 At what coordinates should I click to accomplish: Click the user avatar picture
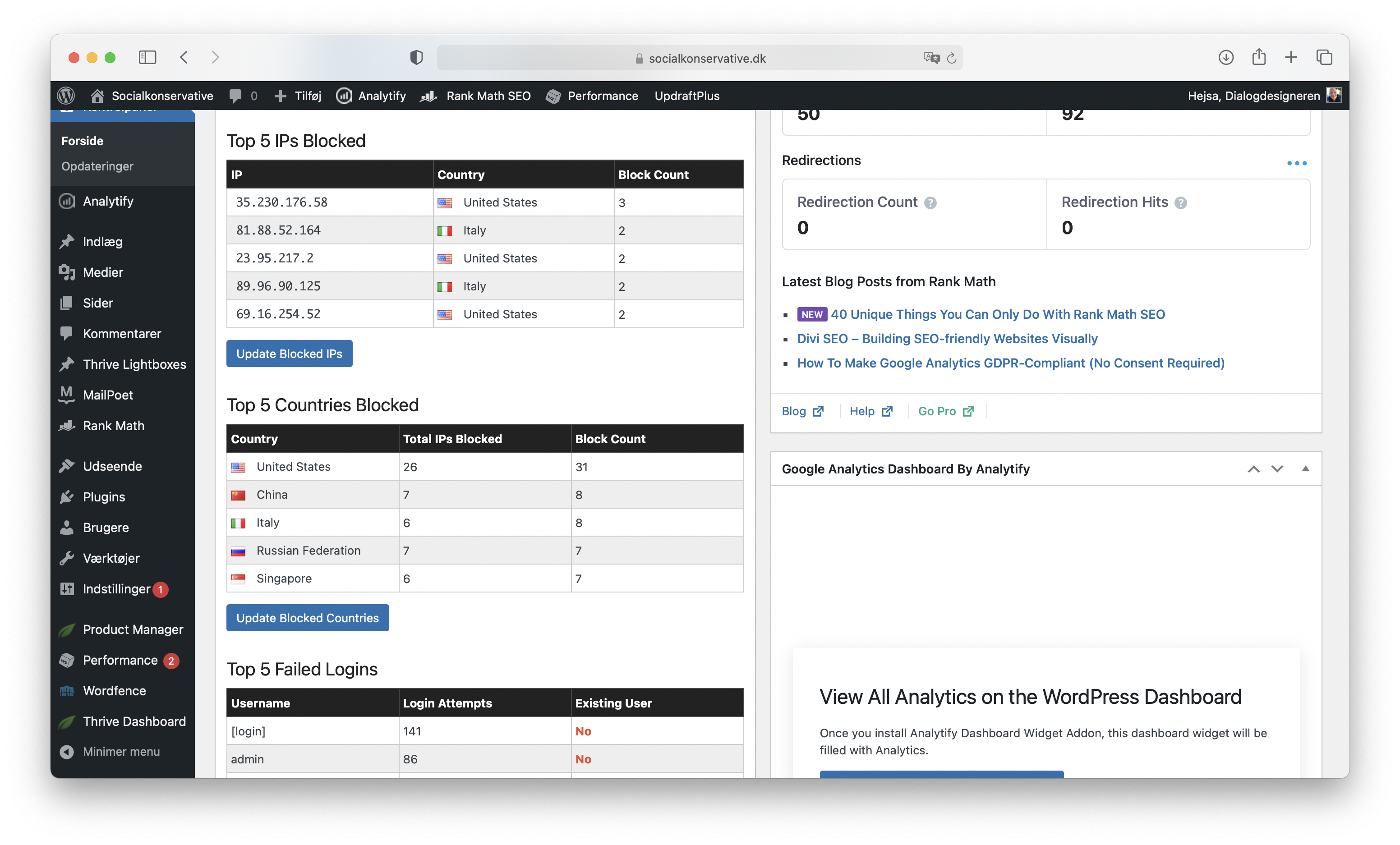[x=1334, y=95]
